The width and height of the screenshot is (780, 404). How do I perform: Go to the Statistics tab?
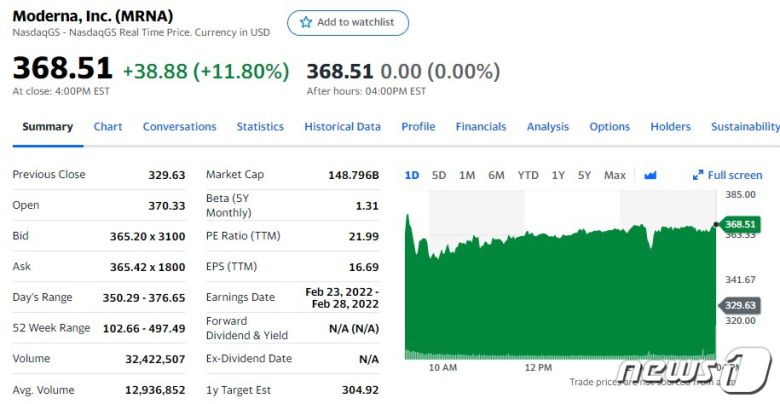[x=260, y=127]
